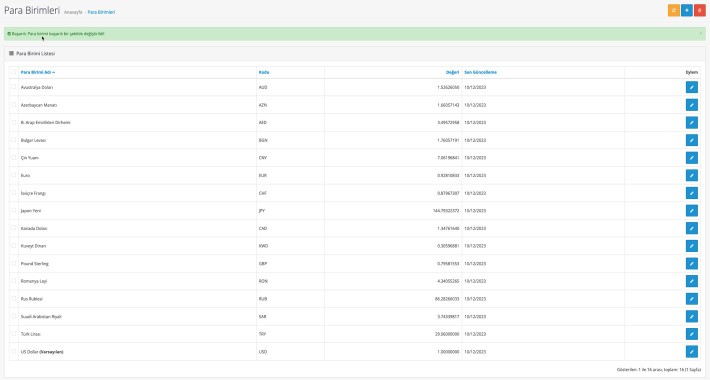Go to Anasayfa breadcrumb

(x=73, y=12)
